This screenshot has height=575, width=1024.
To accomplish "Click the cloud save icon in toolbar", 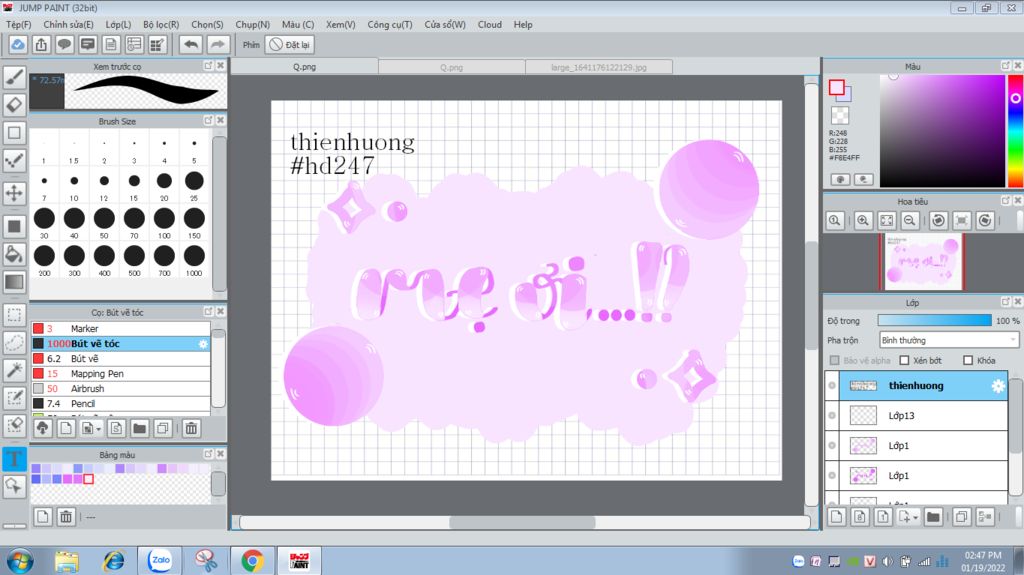I will [18, 44].
